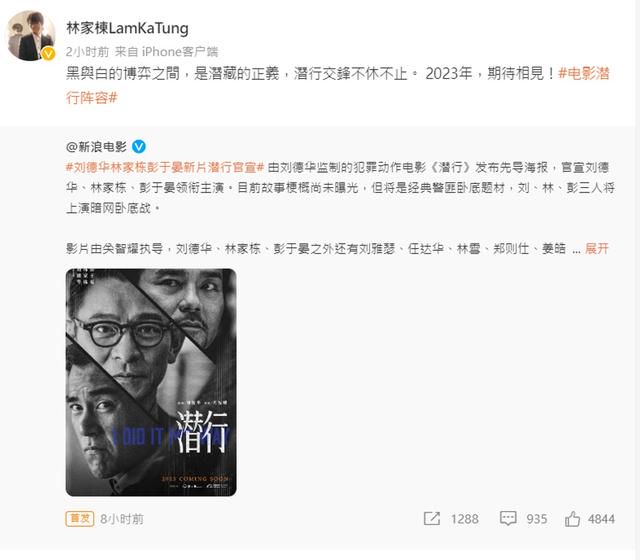Like the post with thumbs-up icon

pyautogui.click(x=572, y=518)
